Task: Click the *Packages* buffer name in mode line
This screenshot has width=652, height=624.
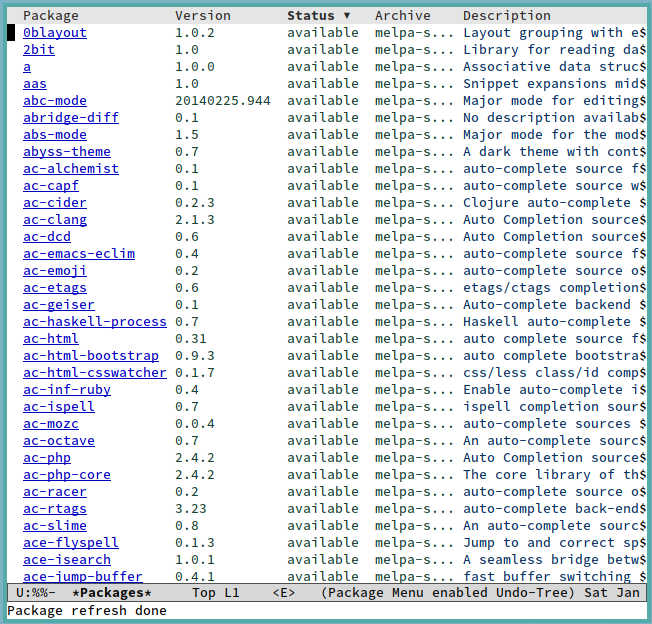Action: [x=112, y=592]
